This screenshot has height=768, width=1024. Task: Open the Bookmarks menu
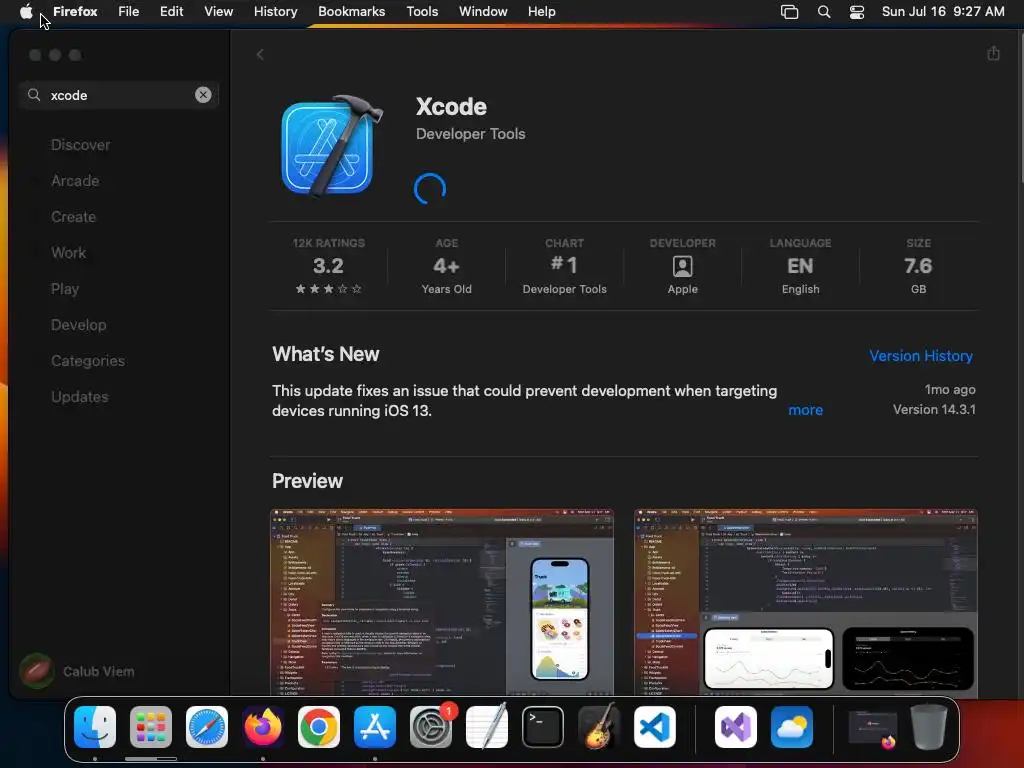[351, 11]
